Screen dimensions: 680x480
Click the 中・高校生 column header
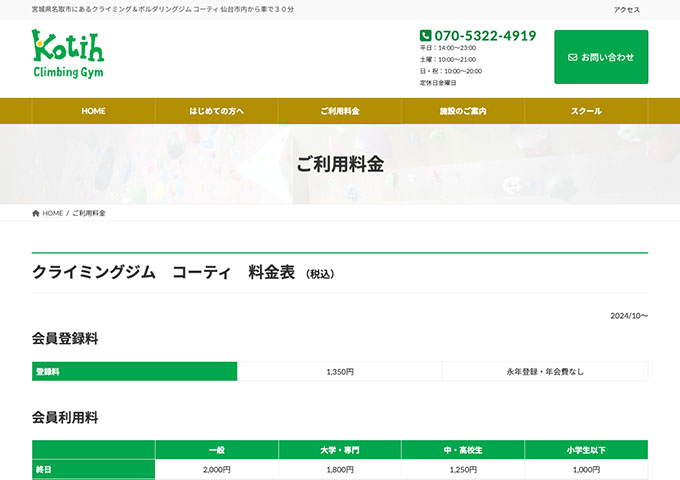pyautogui.click(x=463, y=450)
